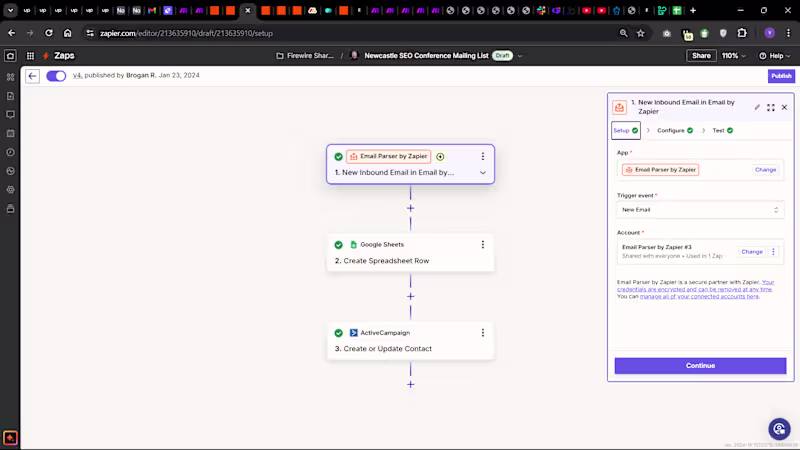Click the instant trigger icon on step 1

click(440, 157)
